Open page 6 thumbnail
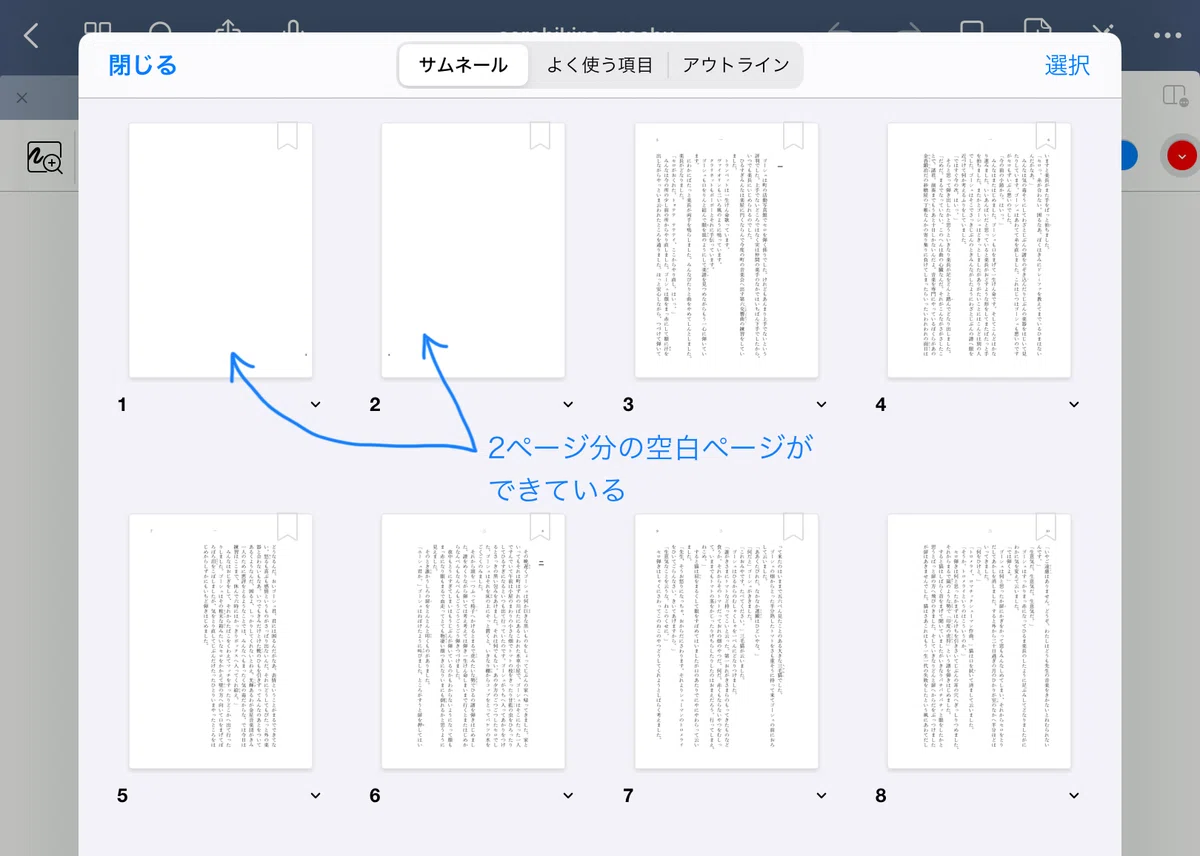 [474, 641]
